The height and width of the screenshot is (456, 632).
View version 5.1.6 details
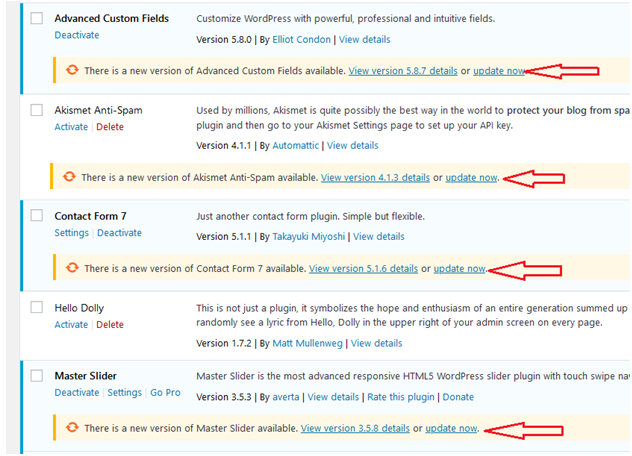364,269
